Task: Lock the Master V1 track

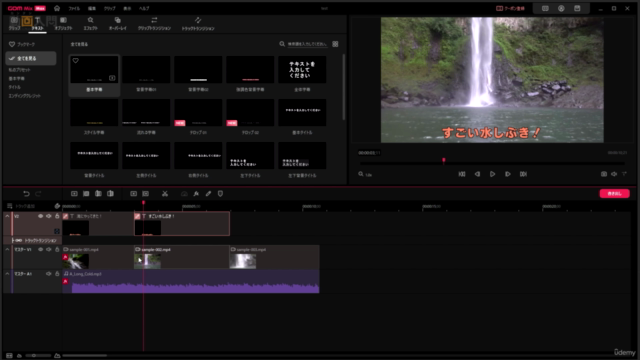Action: (57, 249)
